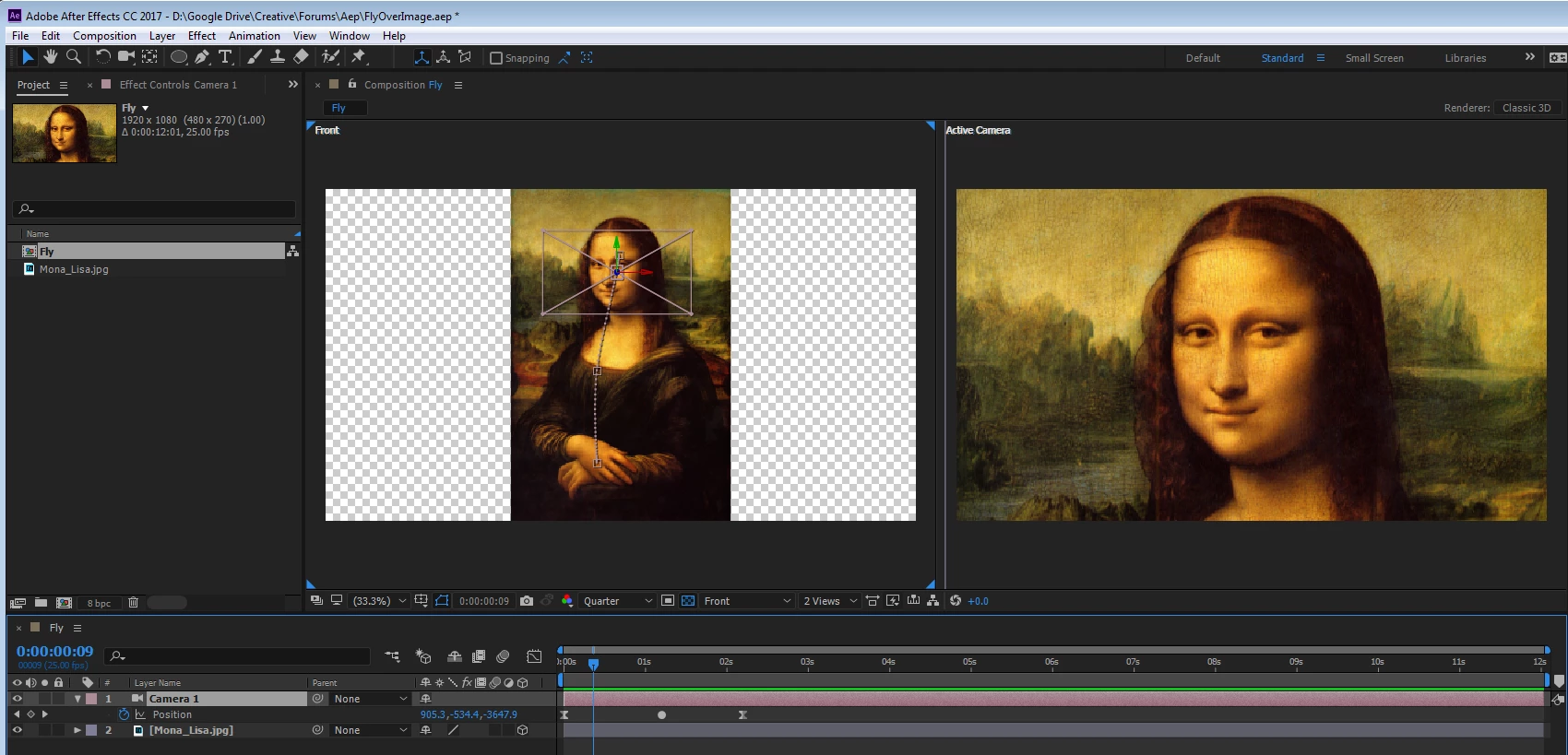1568x755 pixels.
Task: Open the Effect menu
Action: tap(202, 36)
